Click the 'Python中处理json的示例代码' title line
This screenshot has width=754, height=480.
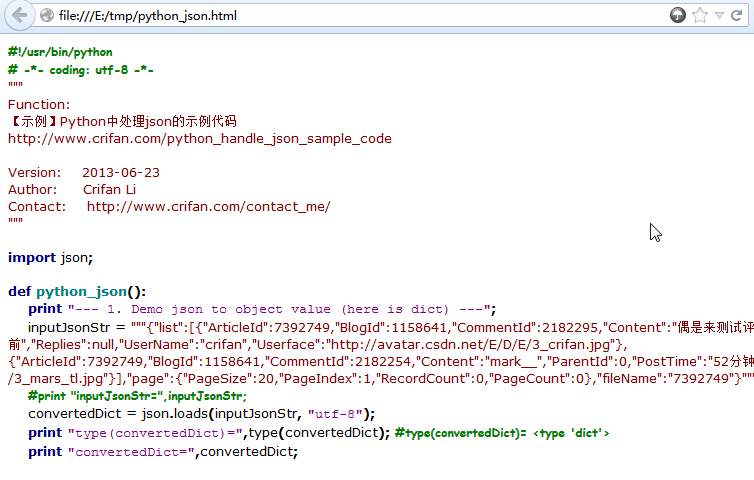[122, 121]
